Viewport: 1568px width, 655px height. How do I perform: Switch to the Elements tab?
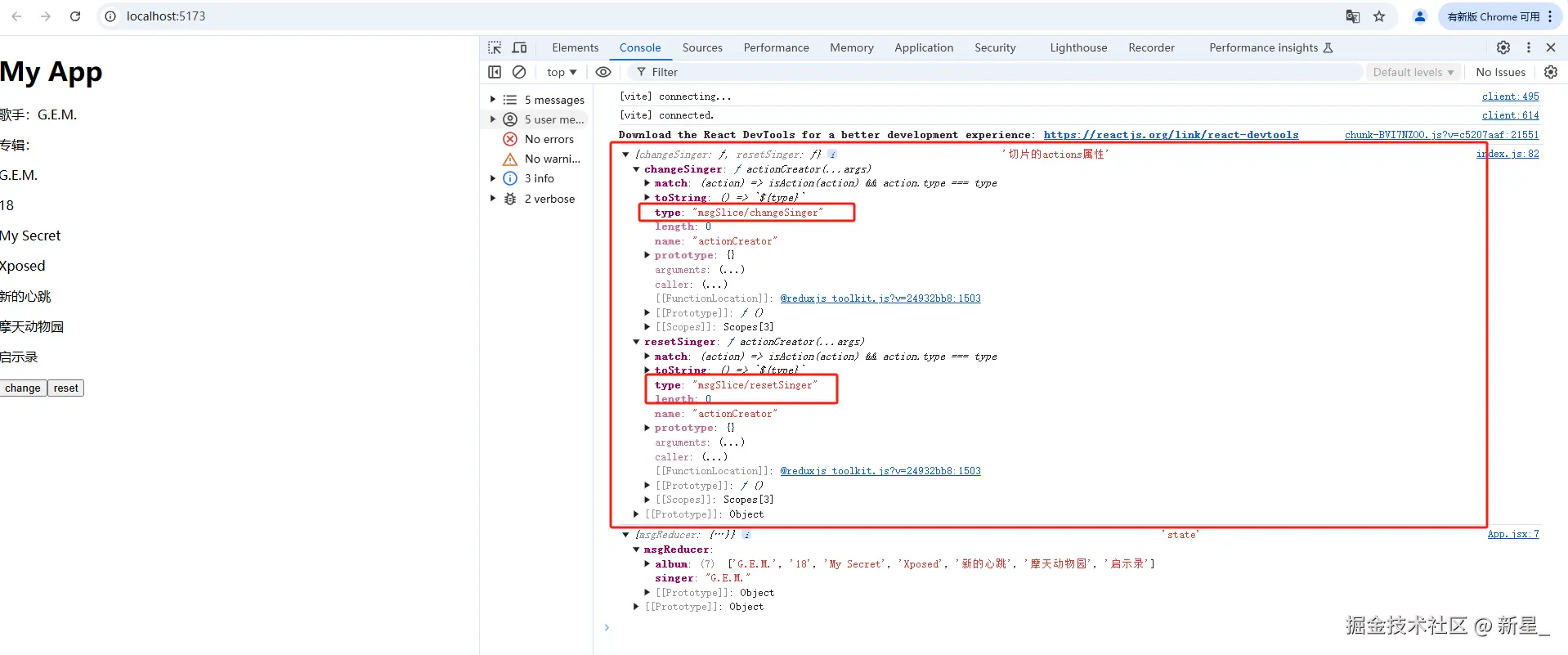(575, 47)
